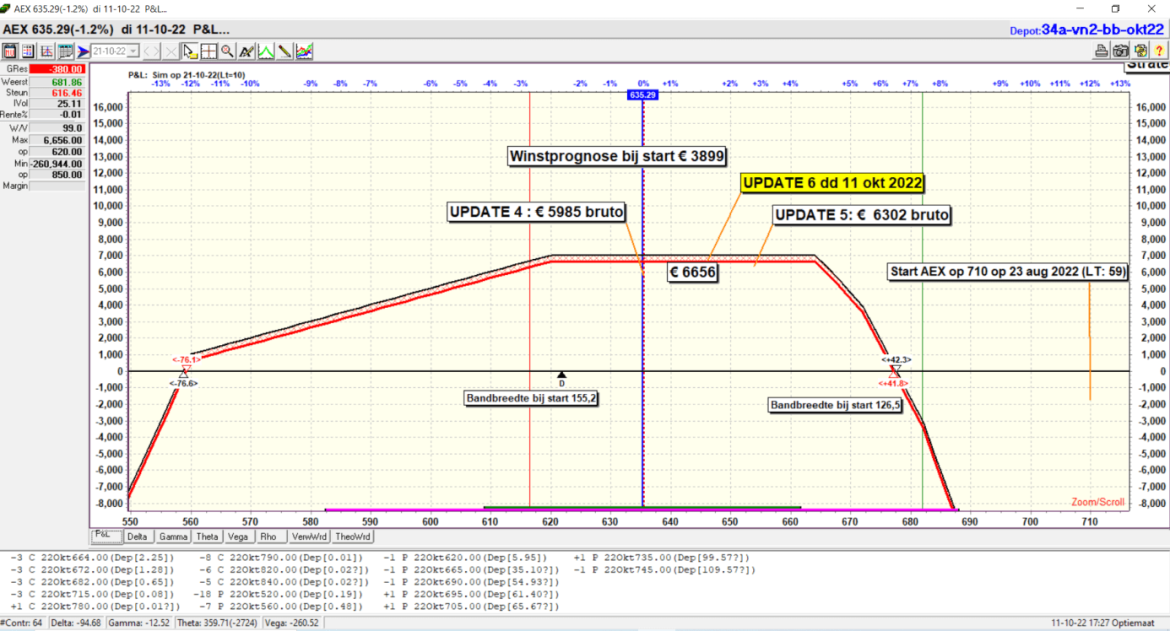Click the 'UPDATE 4 : € 5985 bruto' label
This screenshot has width=1170, height=631.
[536, 212]
